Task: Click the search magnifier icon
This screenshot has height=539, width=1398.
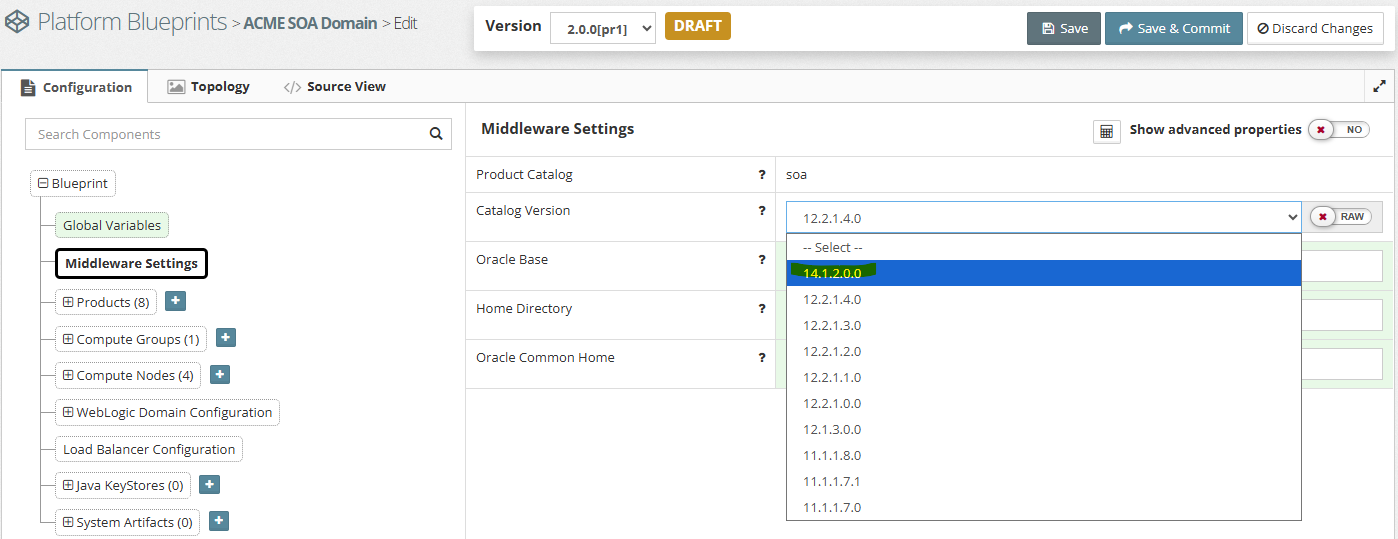Action: [x=435, y=134]
